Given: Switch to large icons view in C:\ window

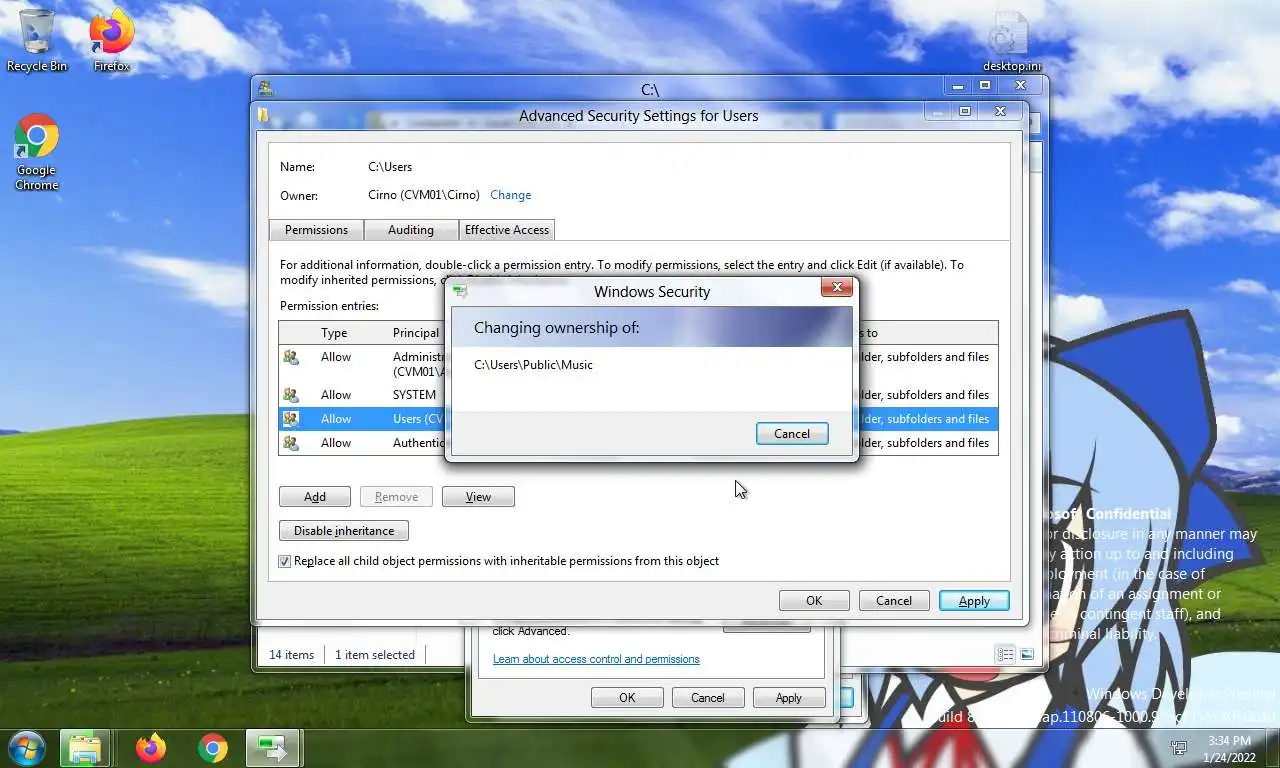Looking at the screenshot, I should 1027,654.
